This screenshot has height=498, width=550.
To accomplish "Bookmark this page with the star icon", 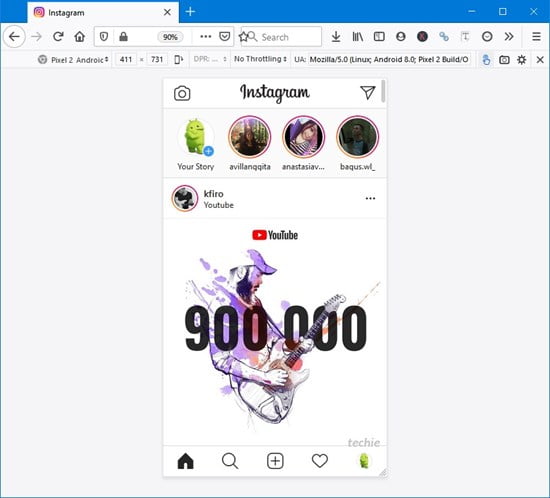I will (x=243, y=36).
